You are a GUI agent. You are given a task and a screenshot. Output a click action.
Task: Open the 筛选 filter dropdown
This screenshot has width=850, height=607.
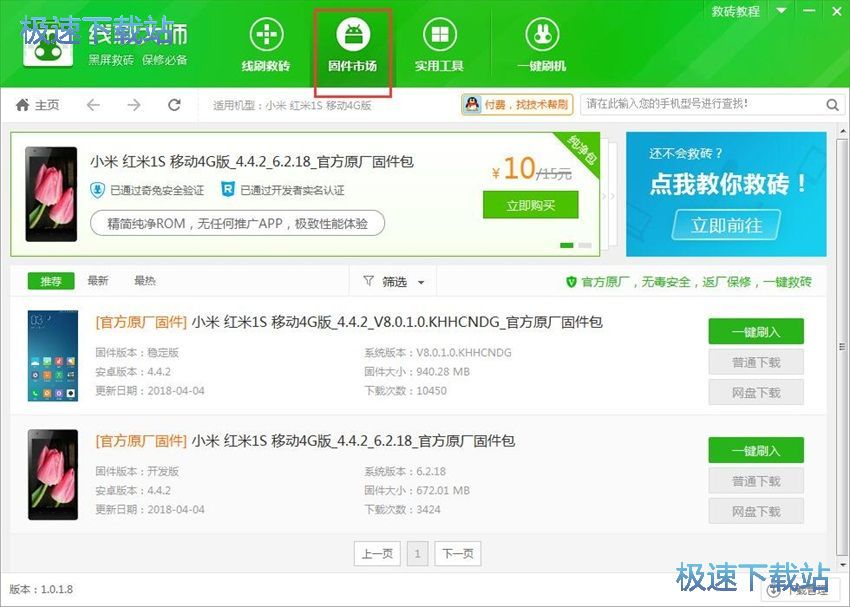pos(394,281)
